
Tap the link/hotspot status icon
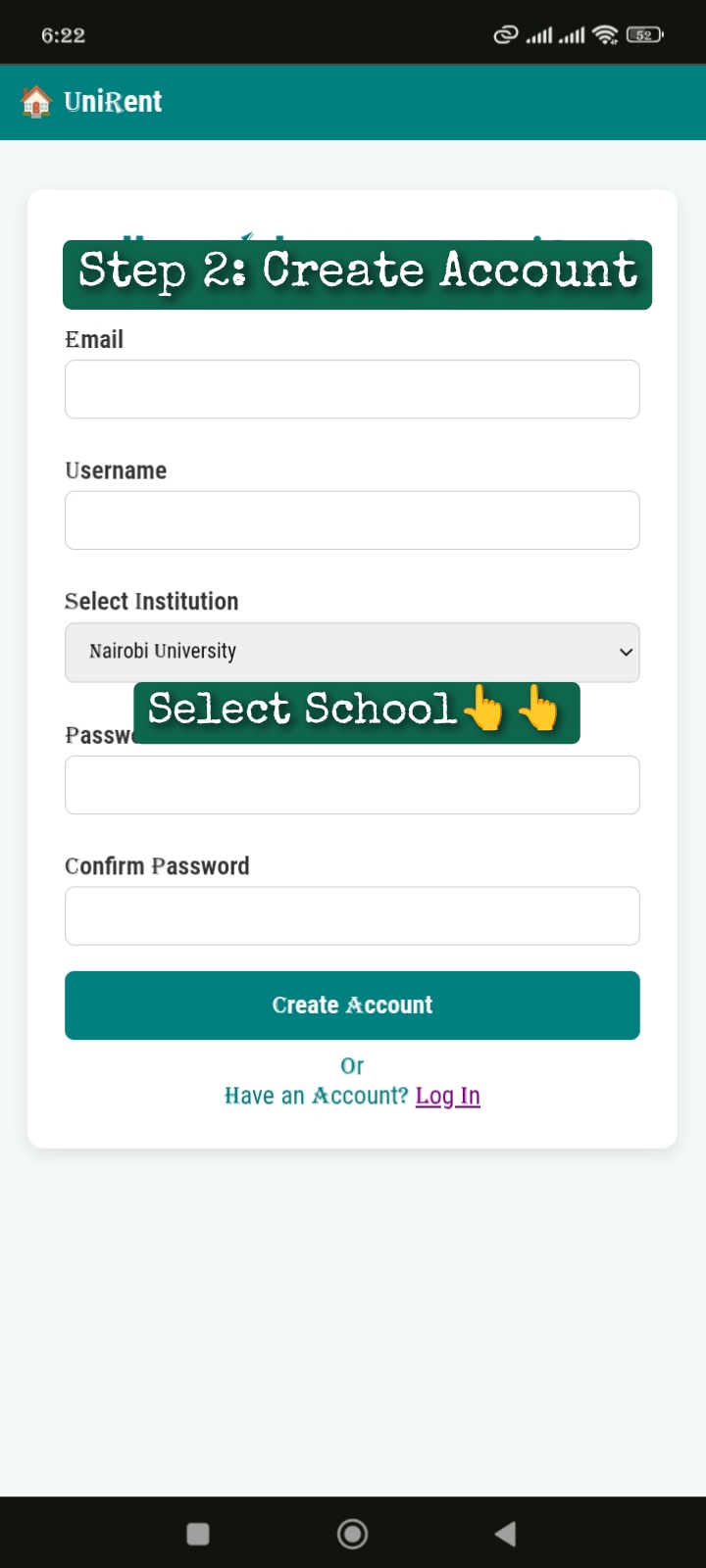point(505,35)
